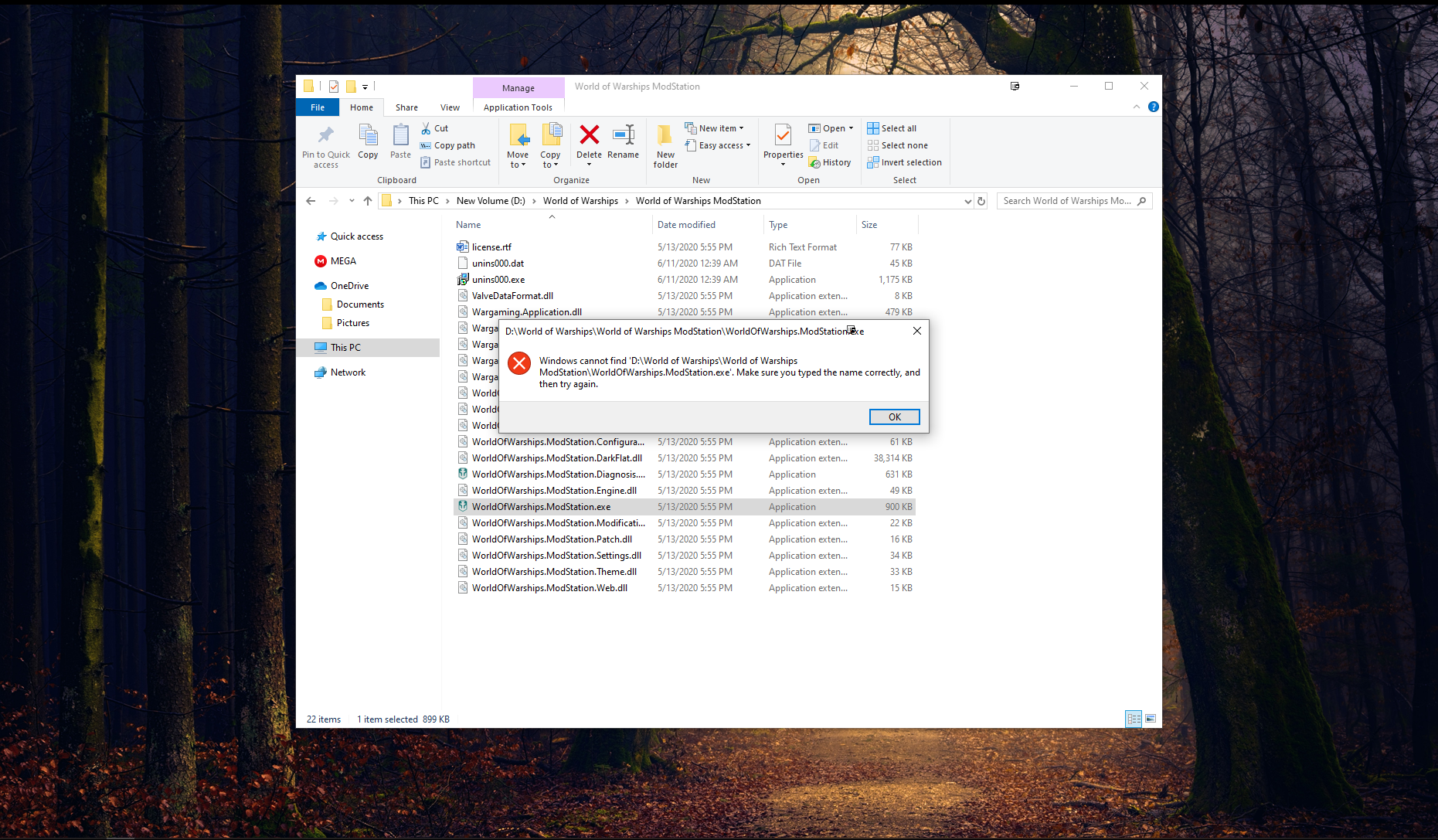Switch to details view layout
The height and width of the screenshot is (840, 1438).
(x=1134, y=719)
